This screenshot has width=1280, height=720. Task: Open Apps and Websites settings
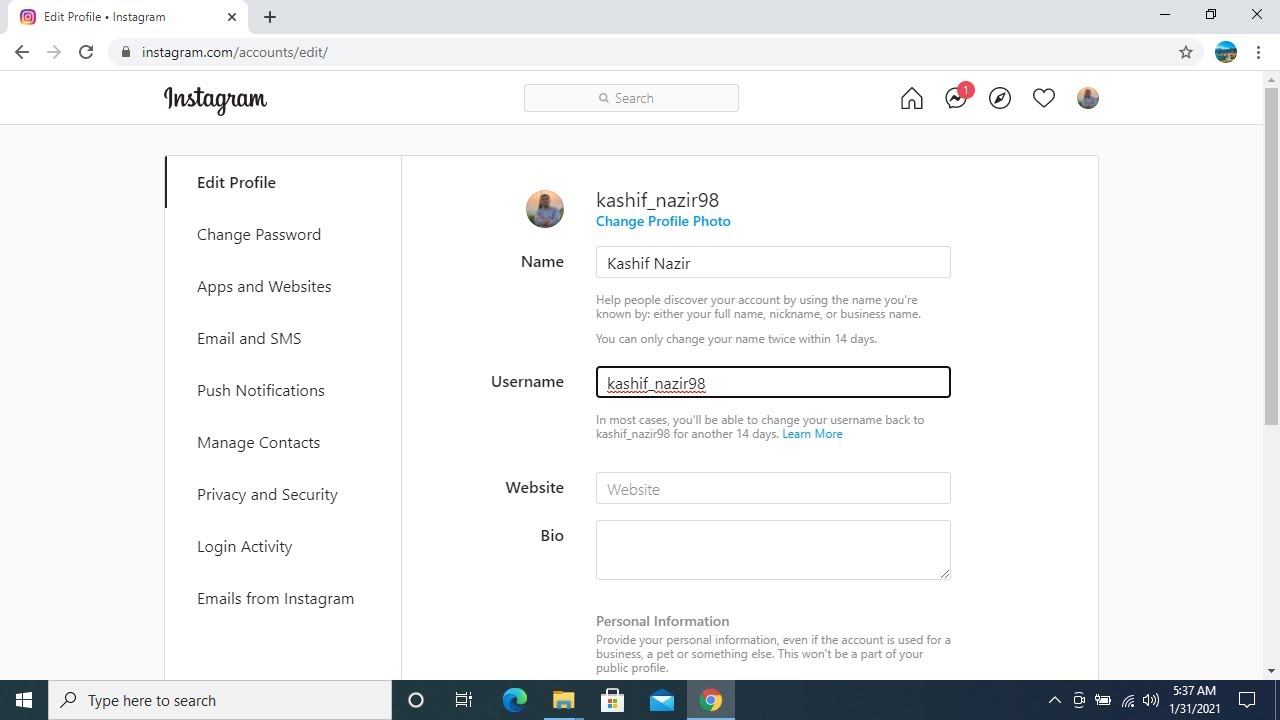pyautogui.click(x=264, y=286)
